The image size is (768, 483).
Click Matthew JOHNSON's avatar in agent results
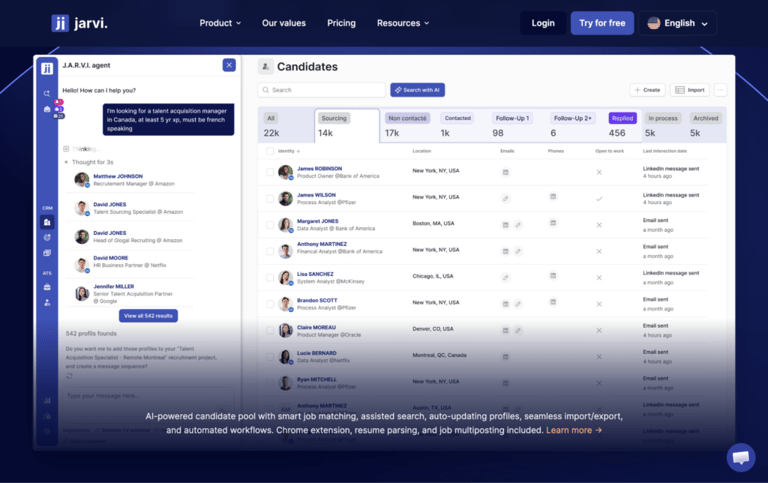(82, 180)
